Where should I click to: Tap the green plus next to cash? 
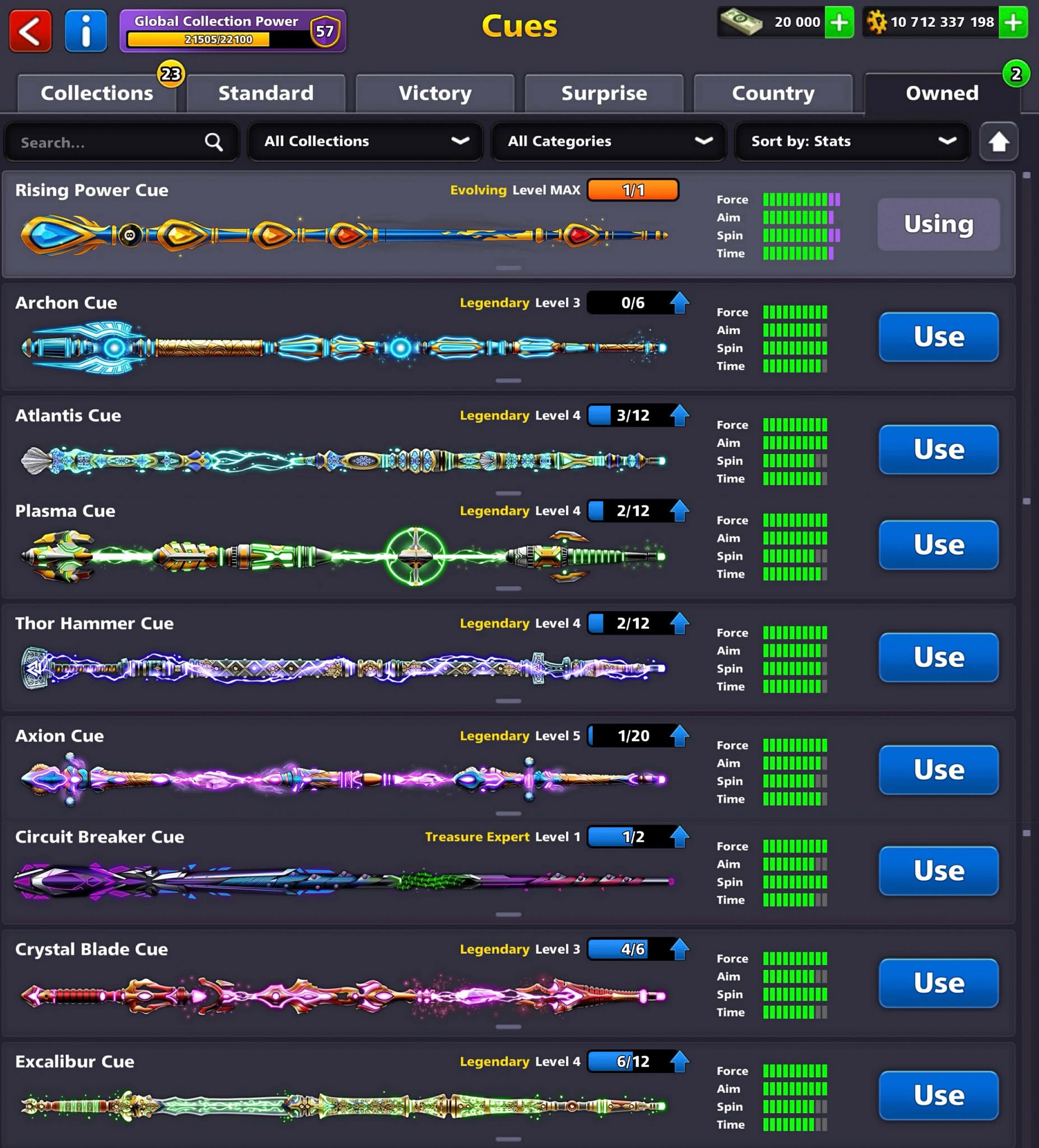click(839, 23)
